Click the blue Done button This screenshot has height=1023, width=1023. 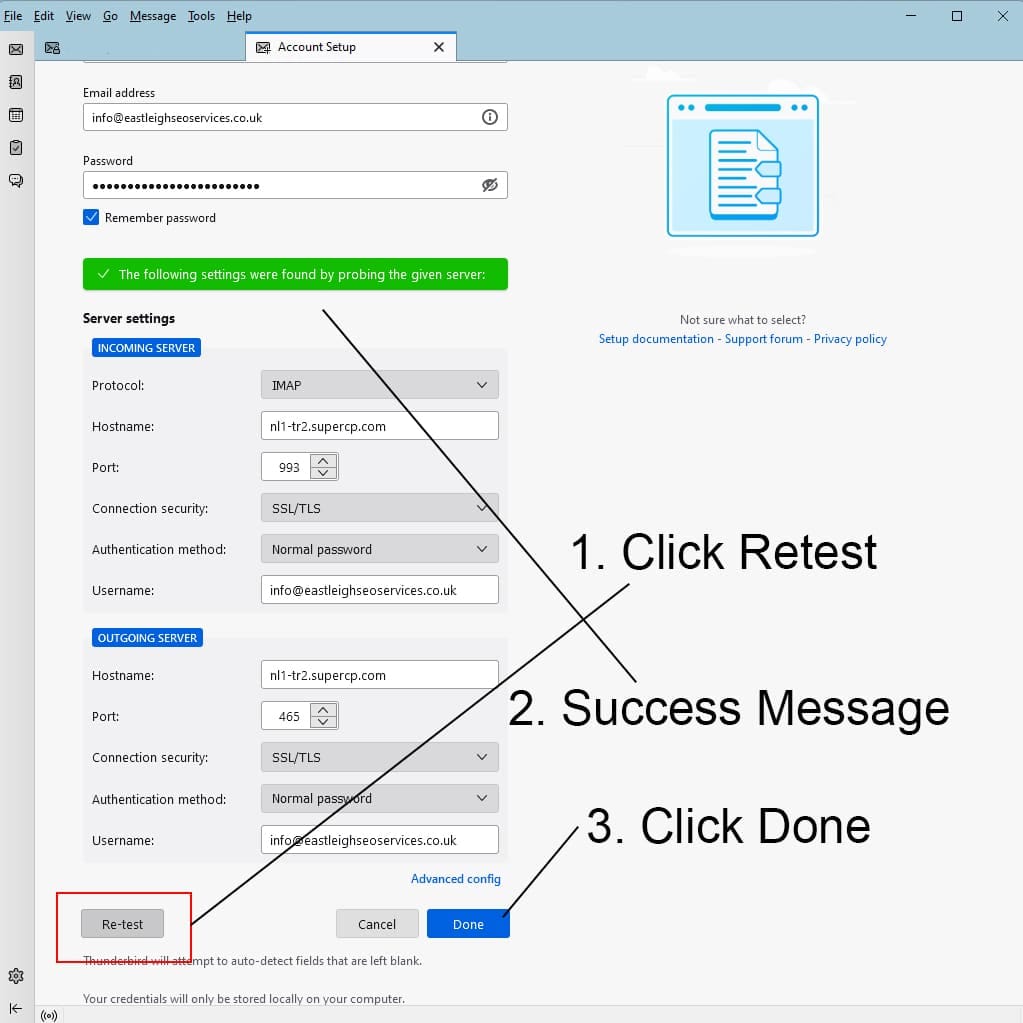tap(468, 924)
